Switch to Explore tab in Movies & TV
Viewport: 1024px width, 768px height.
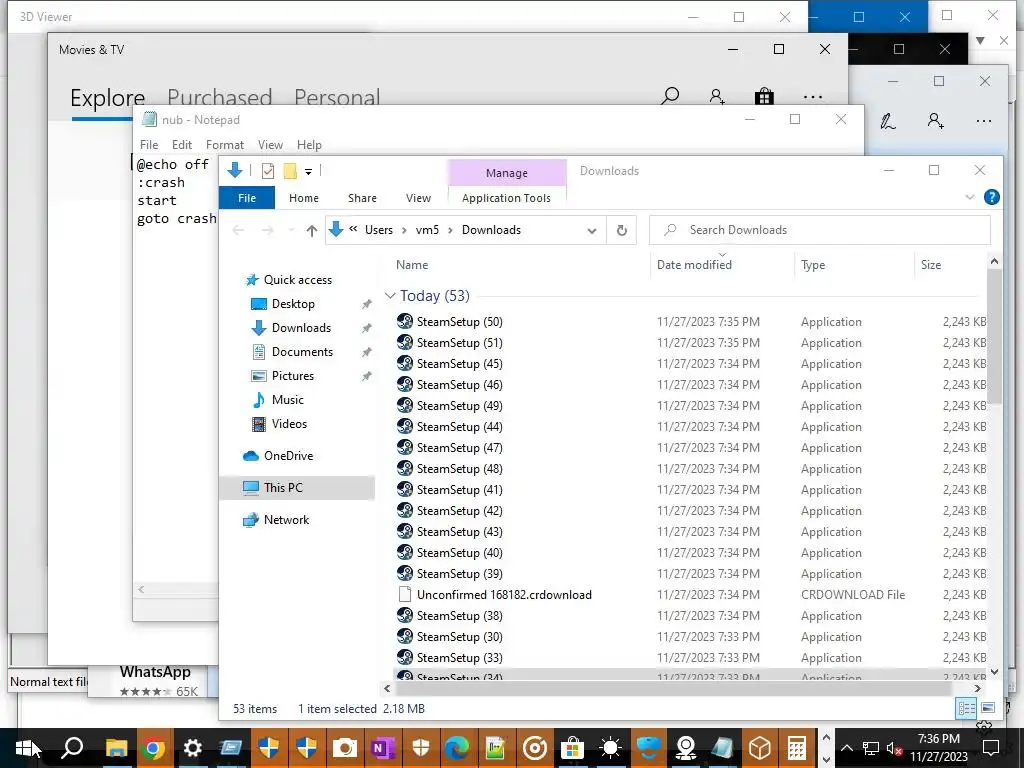[x=107, y=98]
